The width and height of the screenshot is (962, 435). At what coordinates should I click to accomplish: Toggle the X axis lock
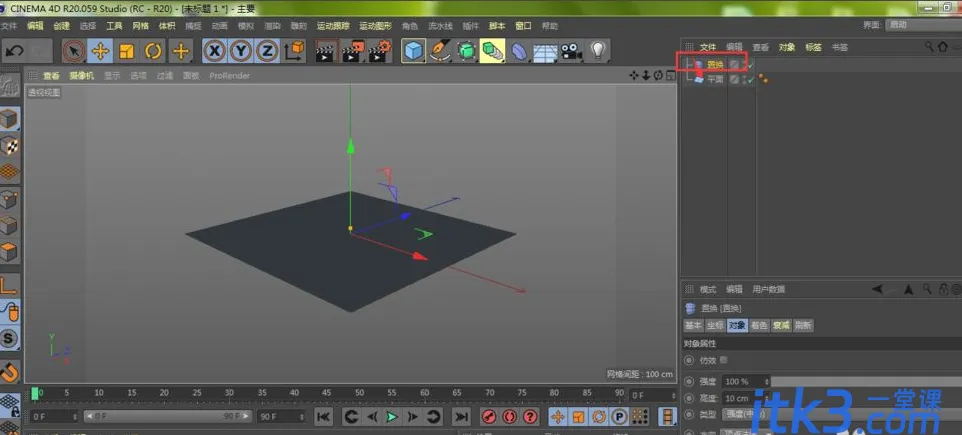(x=214, y=52)
